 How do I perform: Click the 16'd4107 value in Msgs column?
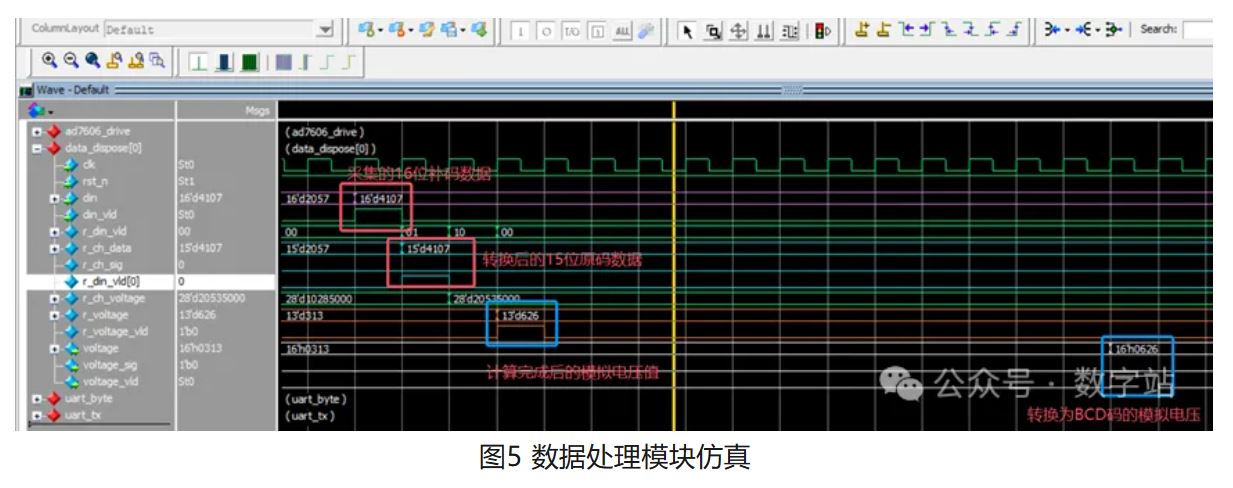(x=199, y=198)
